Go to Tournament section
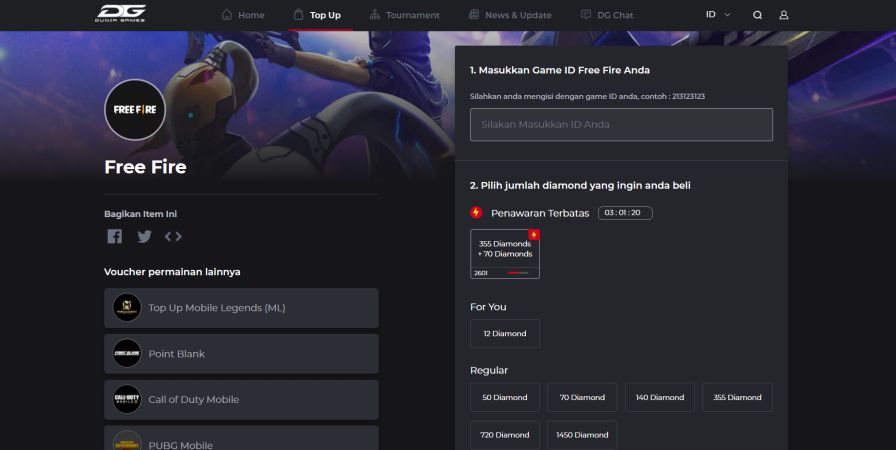This screenshot has width=896, height=450. 405,15
